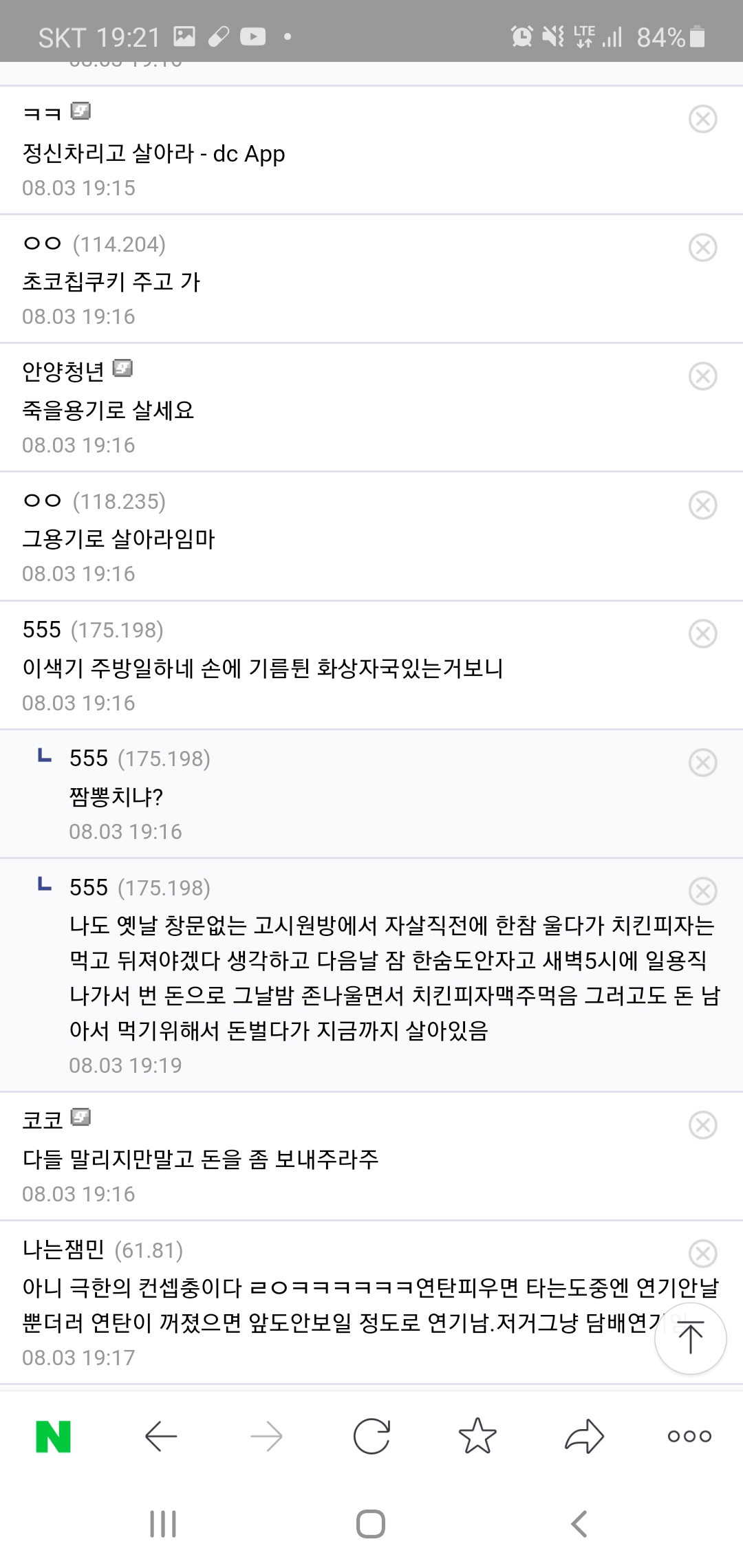743x1568 pixels.
Task: Click the X next to the 코코 comment
Action: click(x=702, y=1125)
